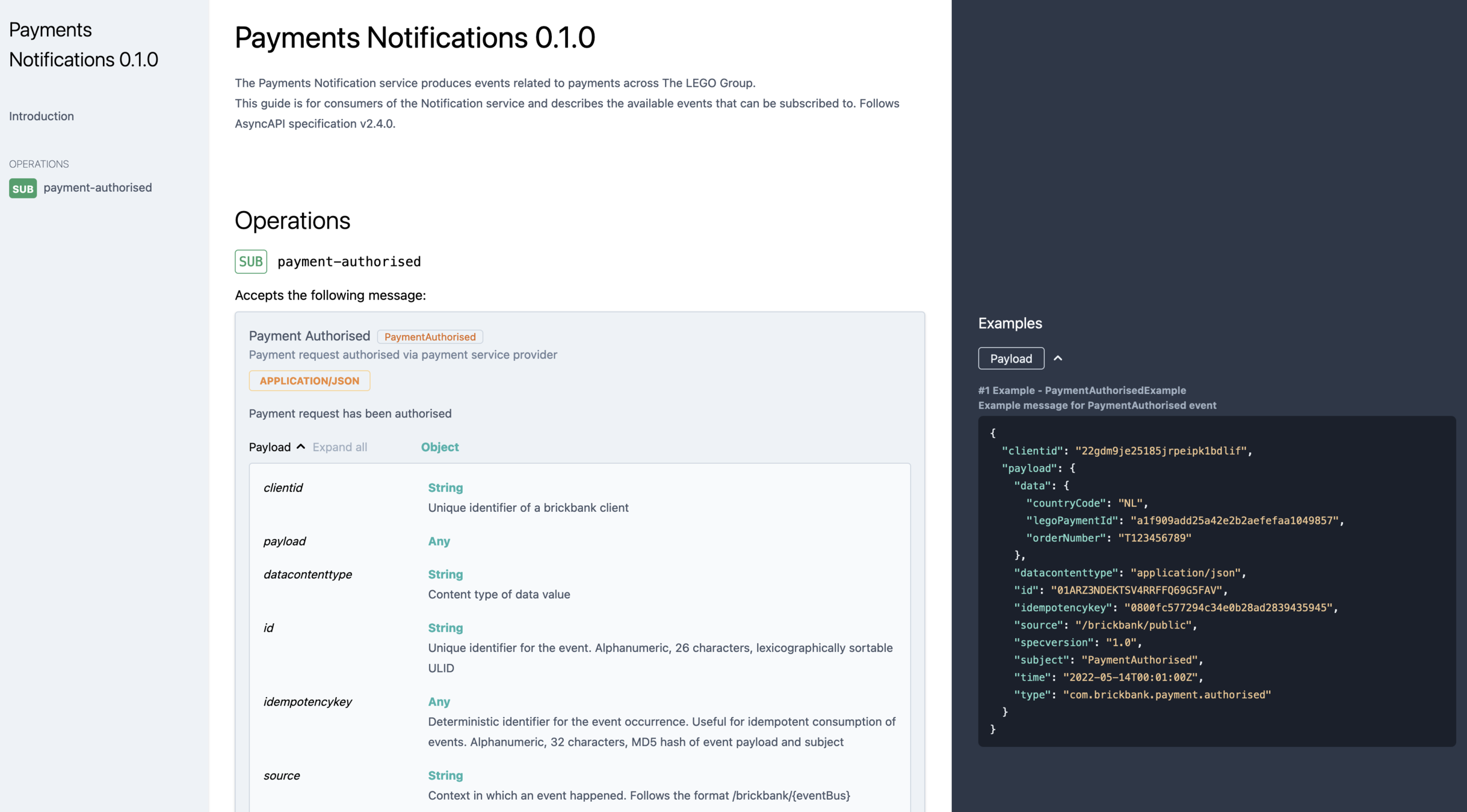The height and width of the screenshot is (812, 1467).
Task: Open the Introduction sidebar link
Action: coord(42,116)
